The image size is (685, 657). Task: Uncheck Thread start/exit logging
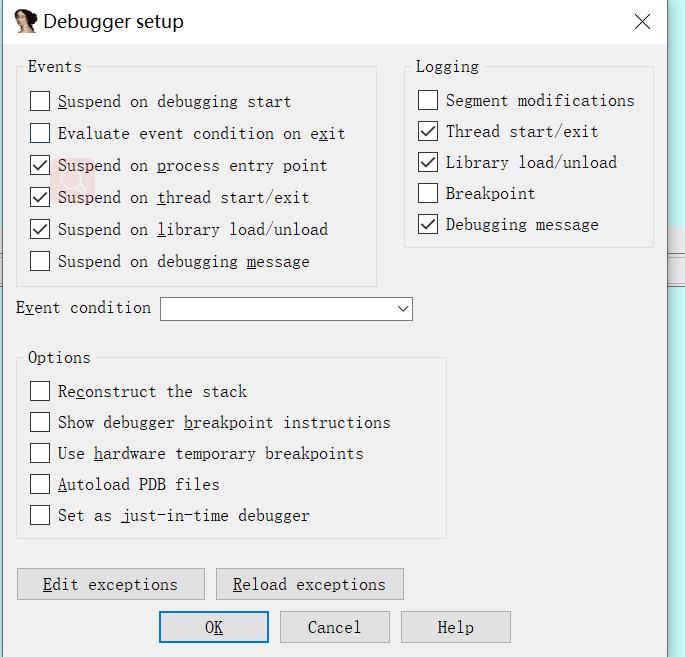click(428, 131)
